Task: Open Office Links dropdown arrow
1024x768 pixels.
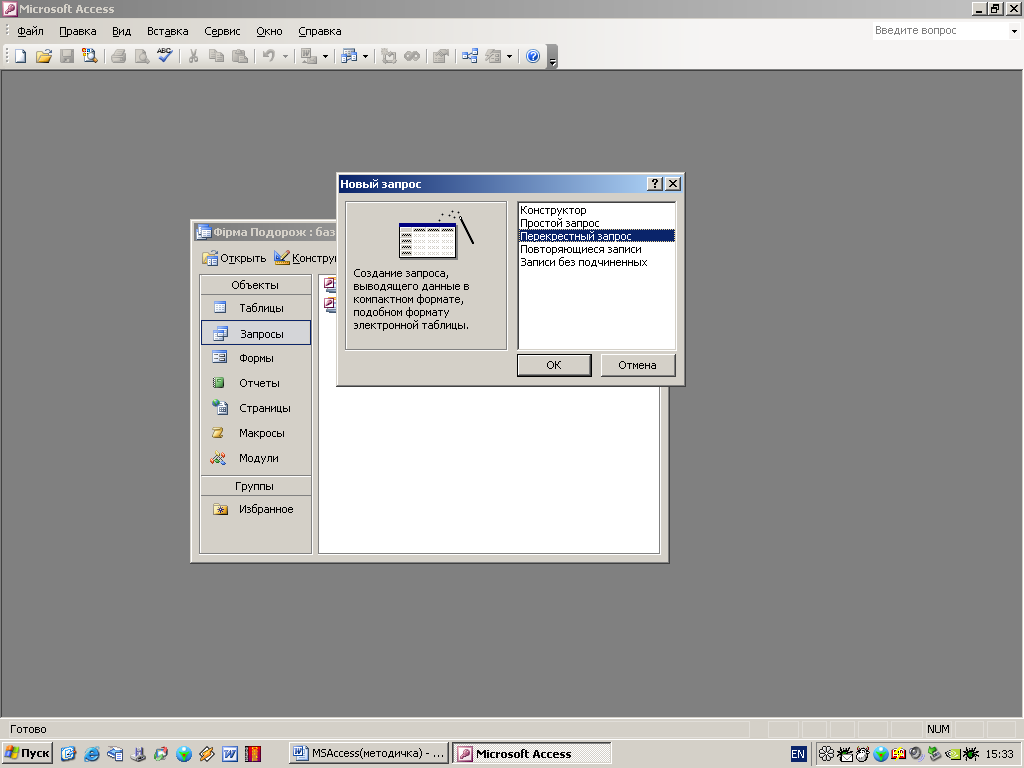Action: [325, 57]
